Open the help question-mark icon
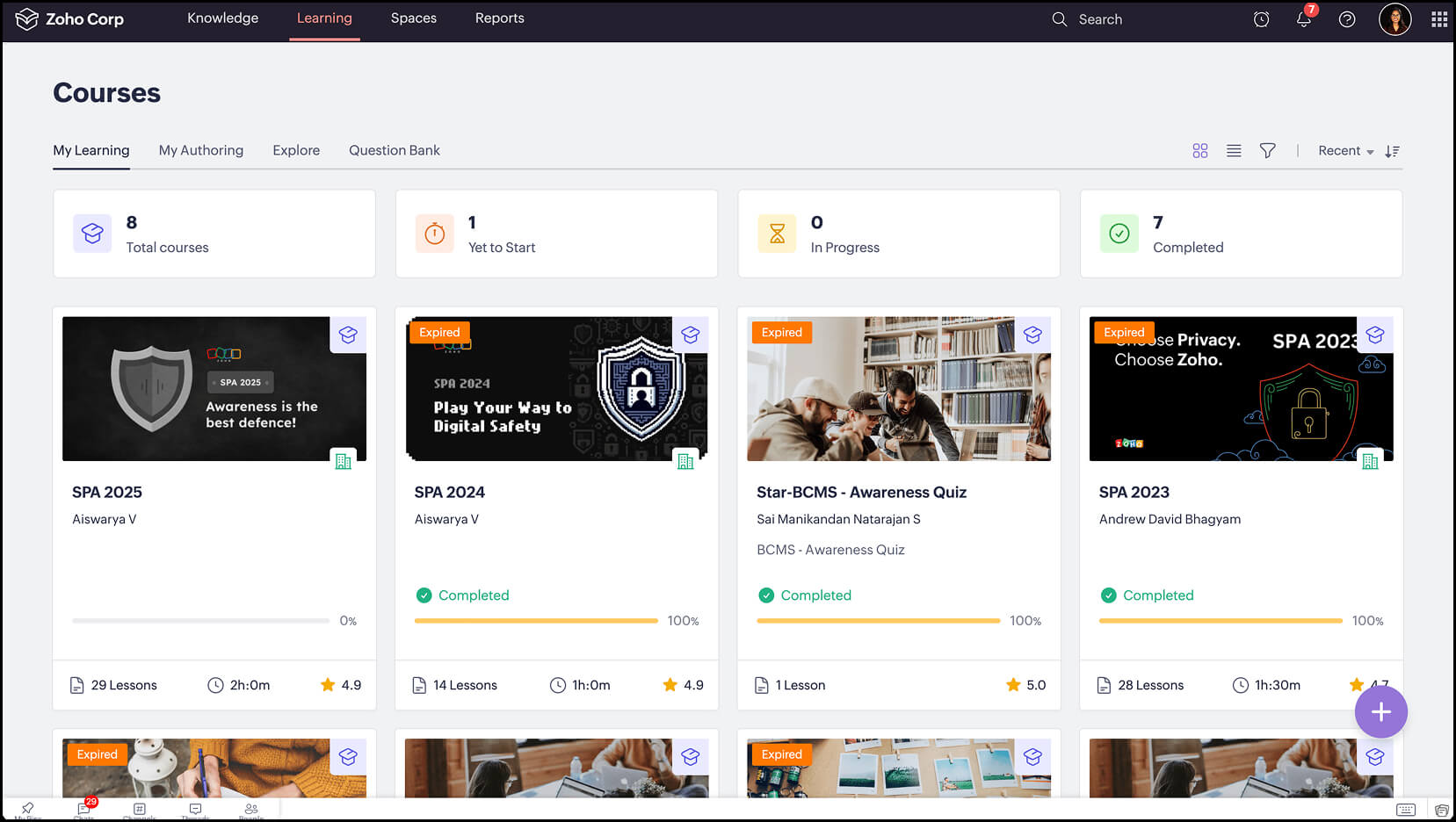Screen dimensions: 1456x822 (x=1347, y=18)
